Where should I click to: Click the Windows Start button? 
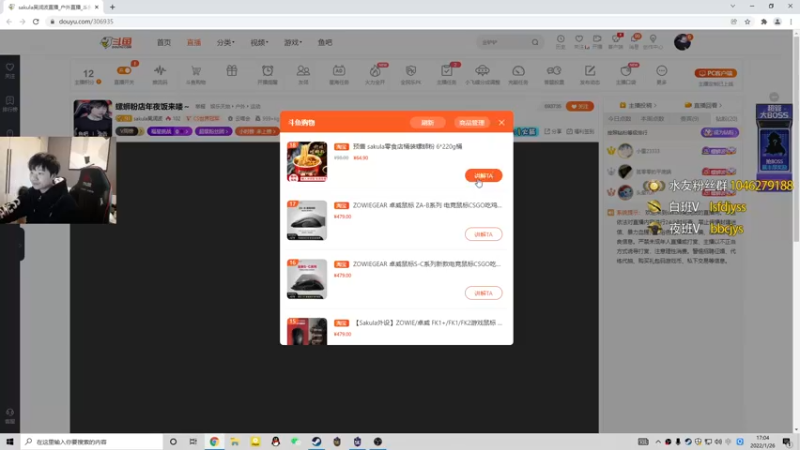[x=10, y=442]
